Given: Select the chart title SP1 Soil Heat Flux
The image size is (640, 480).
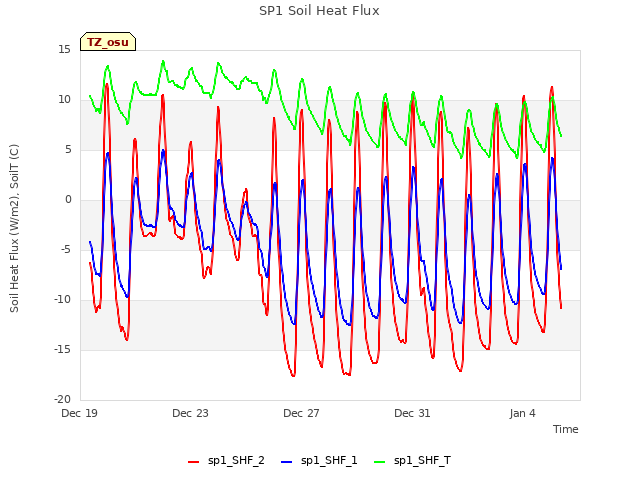Looking at the screenshot, I should tap(319, 11).
